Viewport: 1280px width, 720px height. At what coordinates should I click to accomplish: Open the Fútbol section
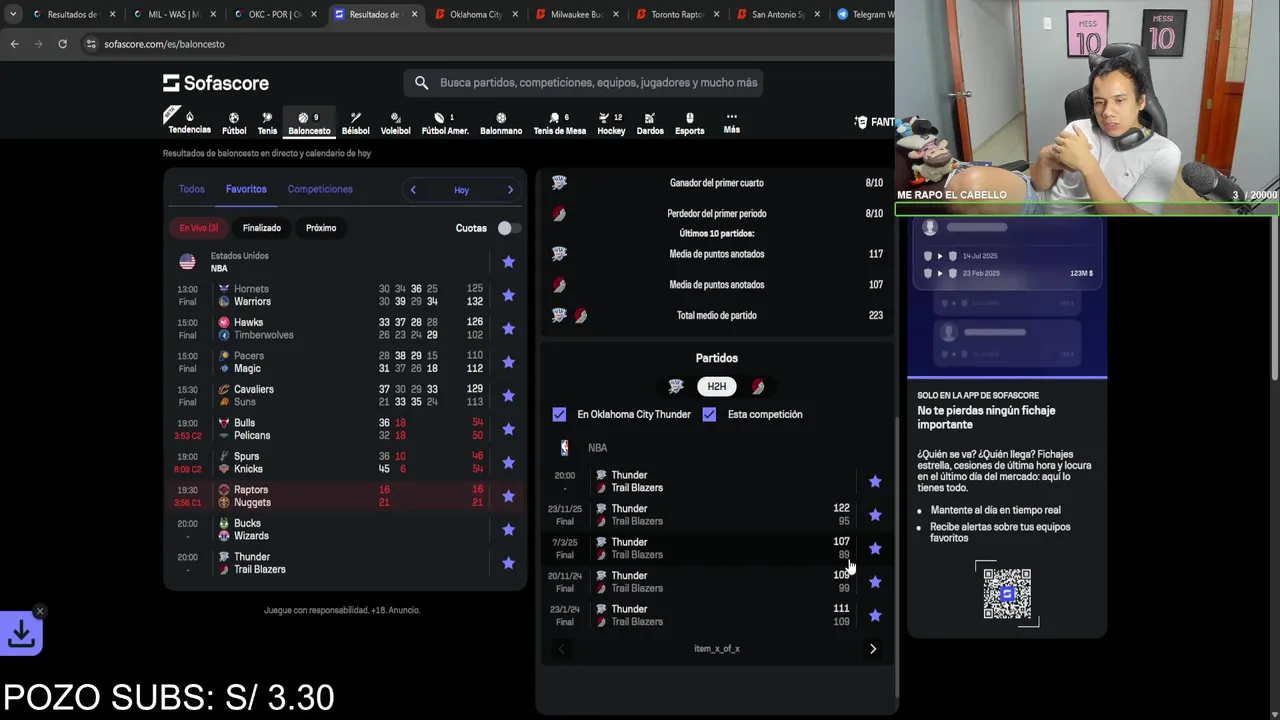(x=234, y=123)
